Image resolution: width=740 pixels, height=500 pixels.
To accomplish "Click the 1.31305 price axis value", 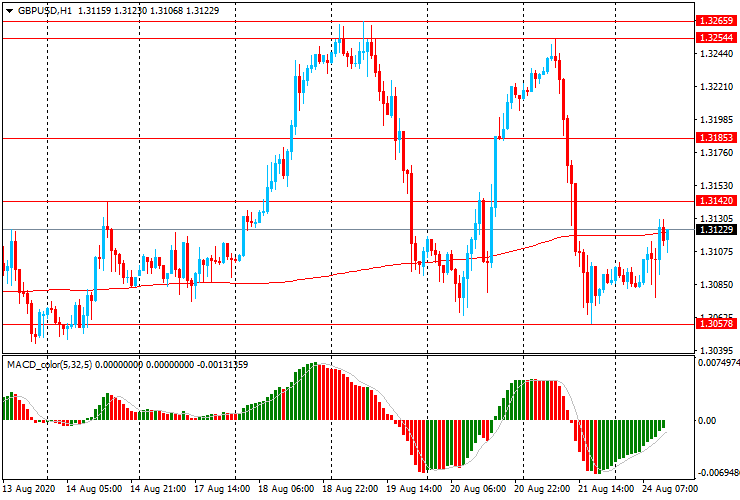I will (x=717, y=219).
